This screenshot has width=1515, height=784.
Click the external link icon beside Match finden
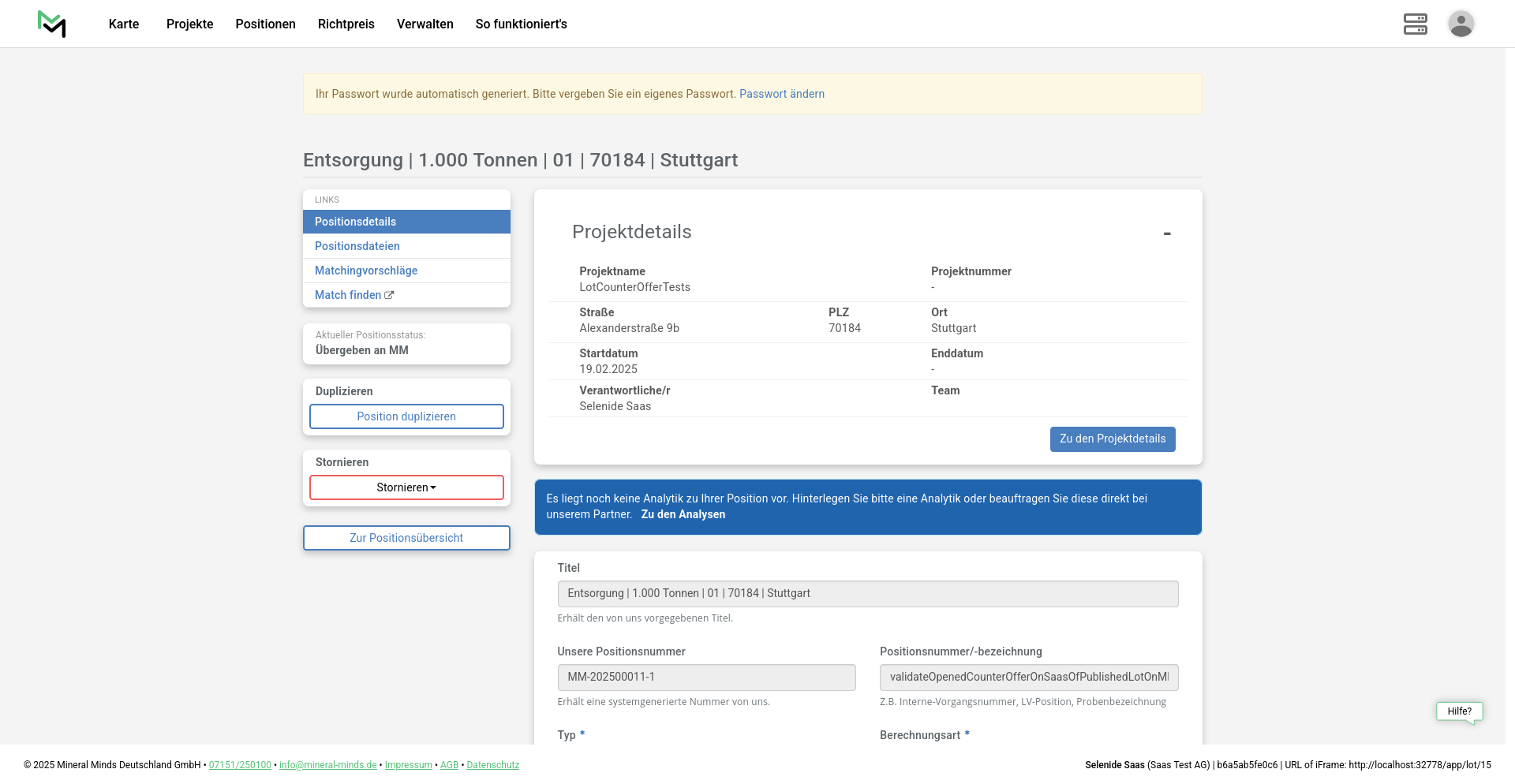click(x=389, y=295)
